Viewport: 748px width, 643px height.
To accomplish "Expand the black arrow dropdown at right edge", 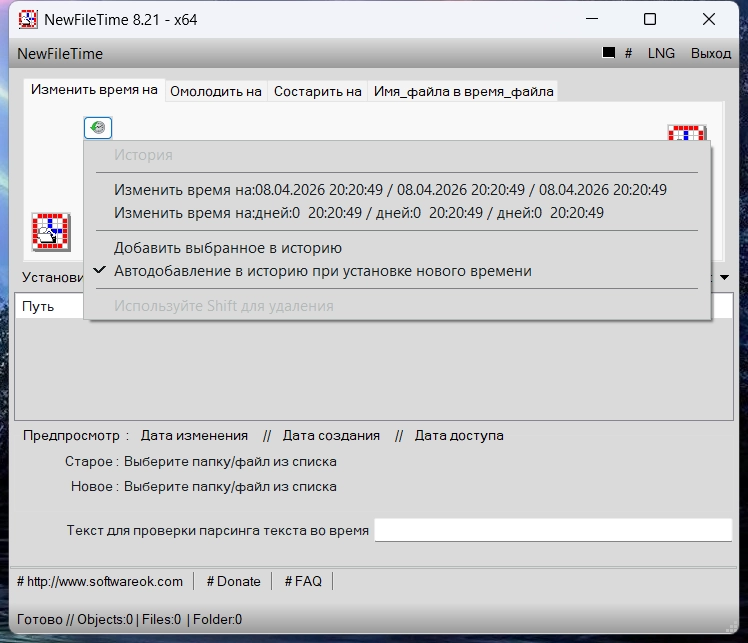I will point(724,277).
